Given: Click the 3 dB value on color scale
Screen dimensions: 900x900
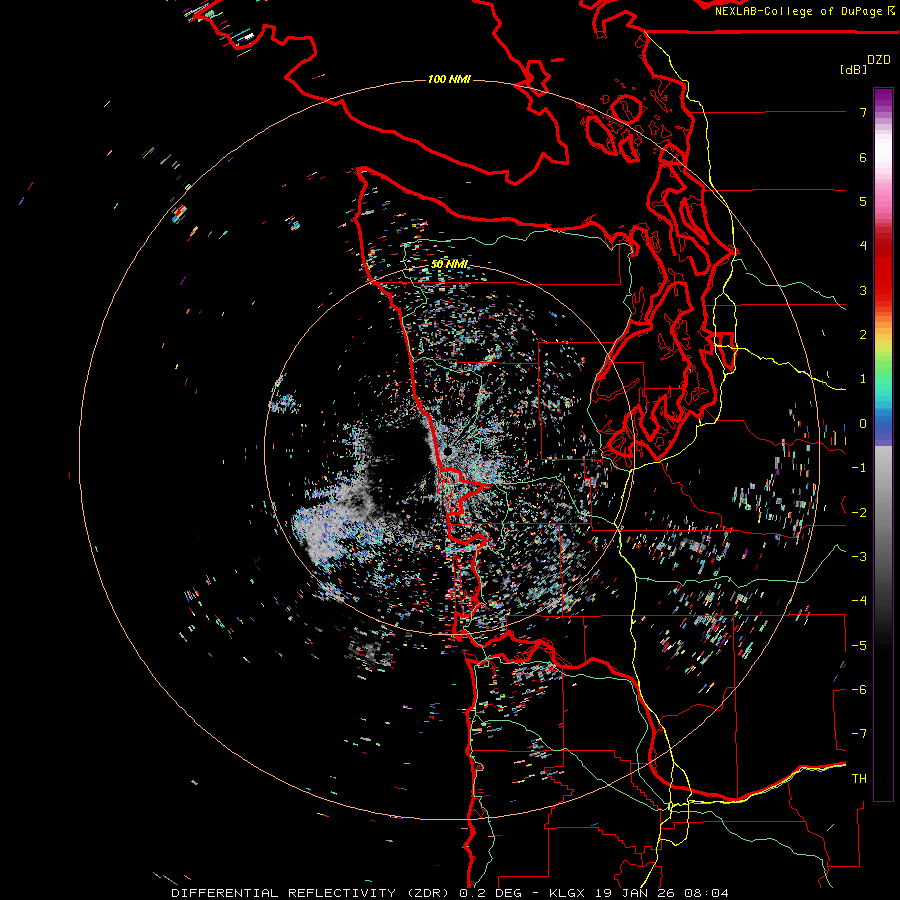Looking at the screenshot, I should click(x=863, y=290).
